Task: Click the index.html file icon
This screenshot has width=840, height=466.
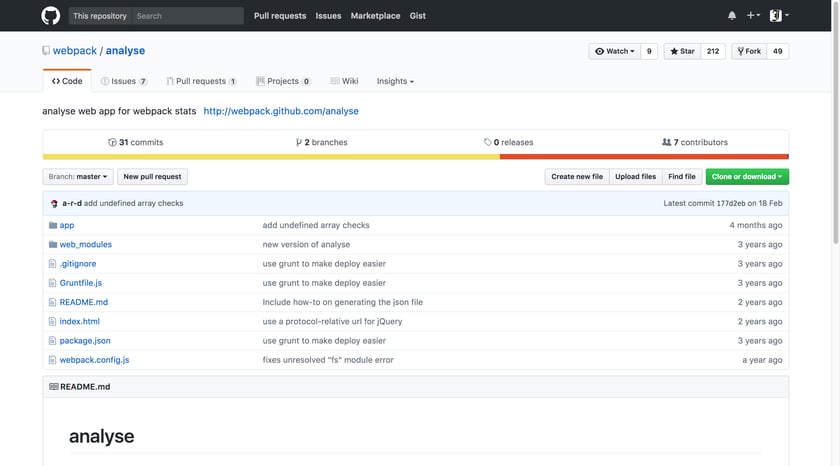Action: point(52,321)
